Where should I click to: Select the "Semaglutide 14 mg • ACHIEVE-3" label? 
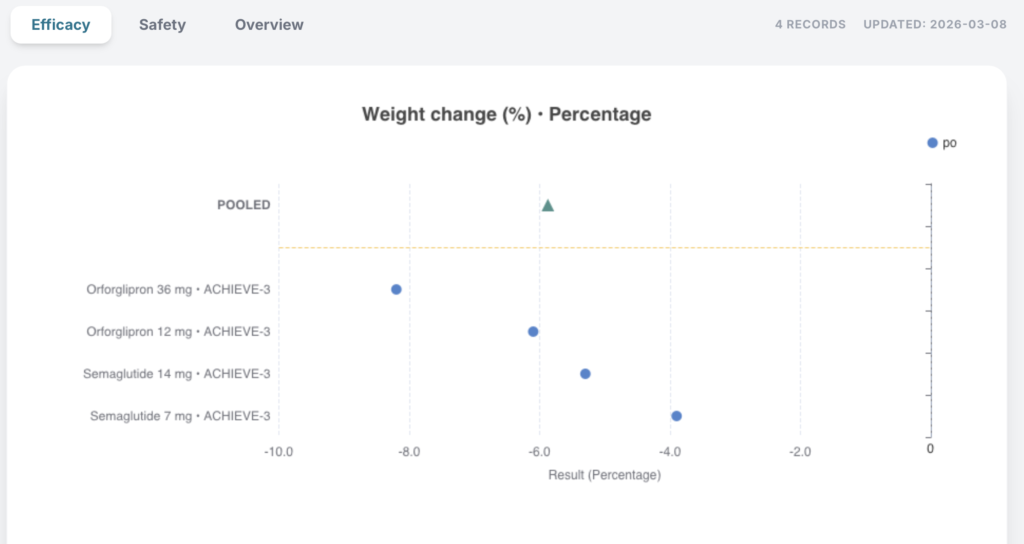(x=177, y=374)
